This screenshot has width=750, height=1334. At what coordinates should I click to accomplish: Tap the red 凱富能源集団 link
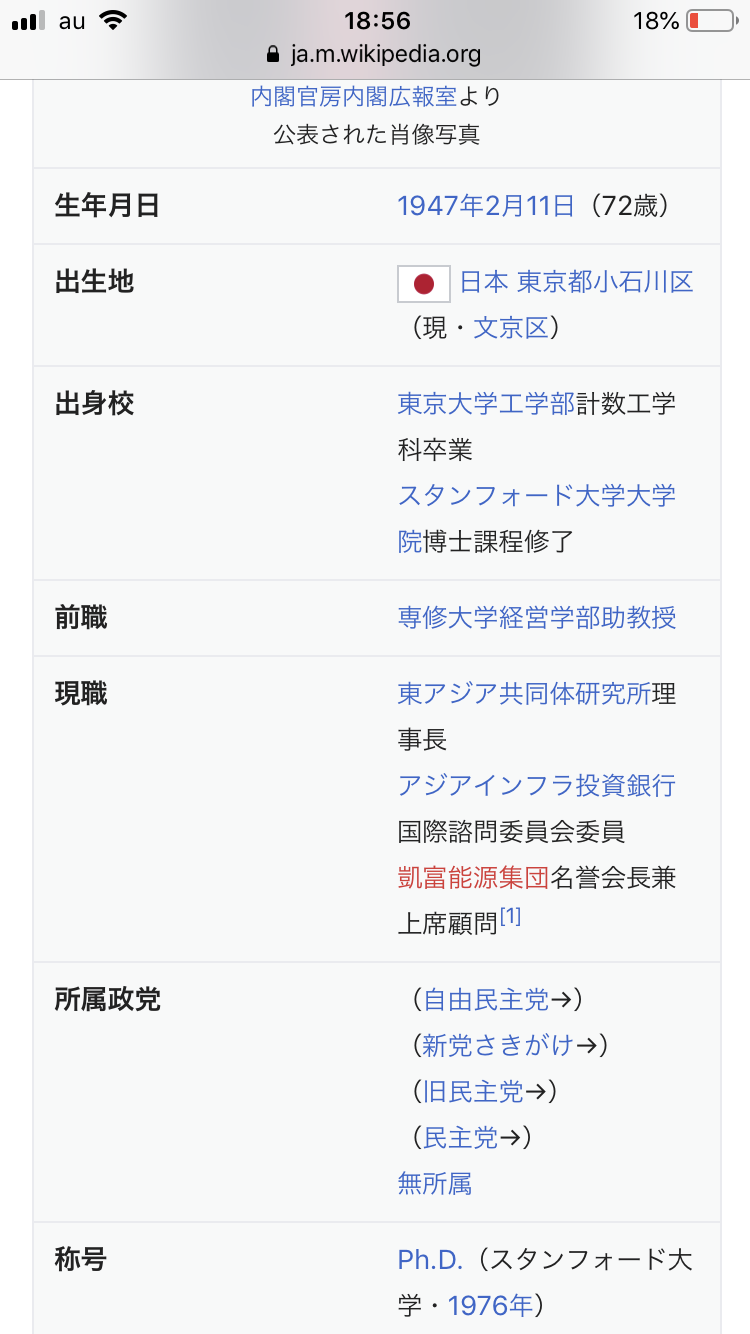(473, 878)
